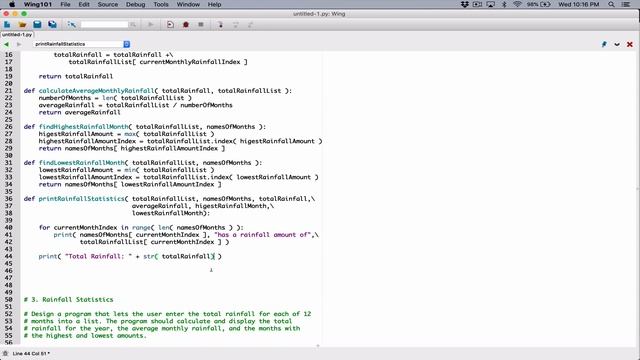Click the Wi-Fi status icon
Viewport: 640px width, 360px height.
[x=518, y=4]
